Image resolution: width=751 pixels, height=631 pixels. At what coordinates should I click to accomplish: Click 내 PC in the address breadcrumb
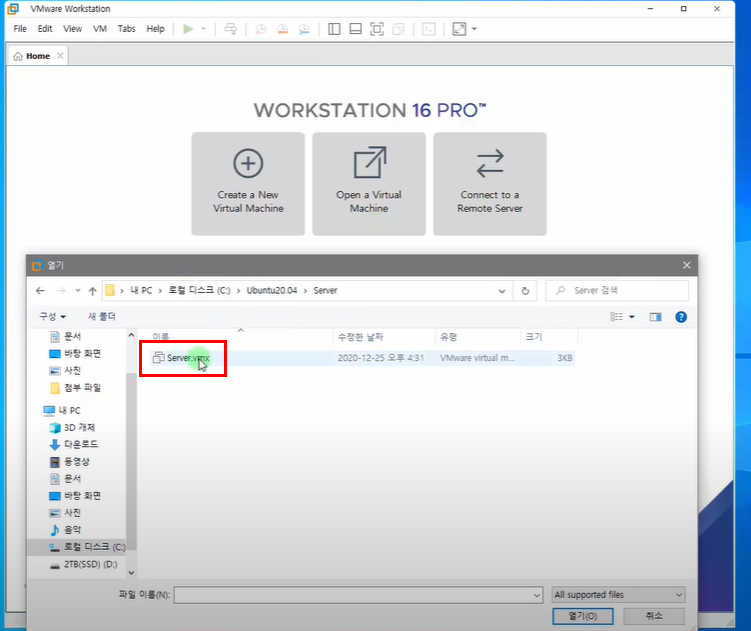click(141, 290)
